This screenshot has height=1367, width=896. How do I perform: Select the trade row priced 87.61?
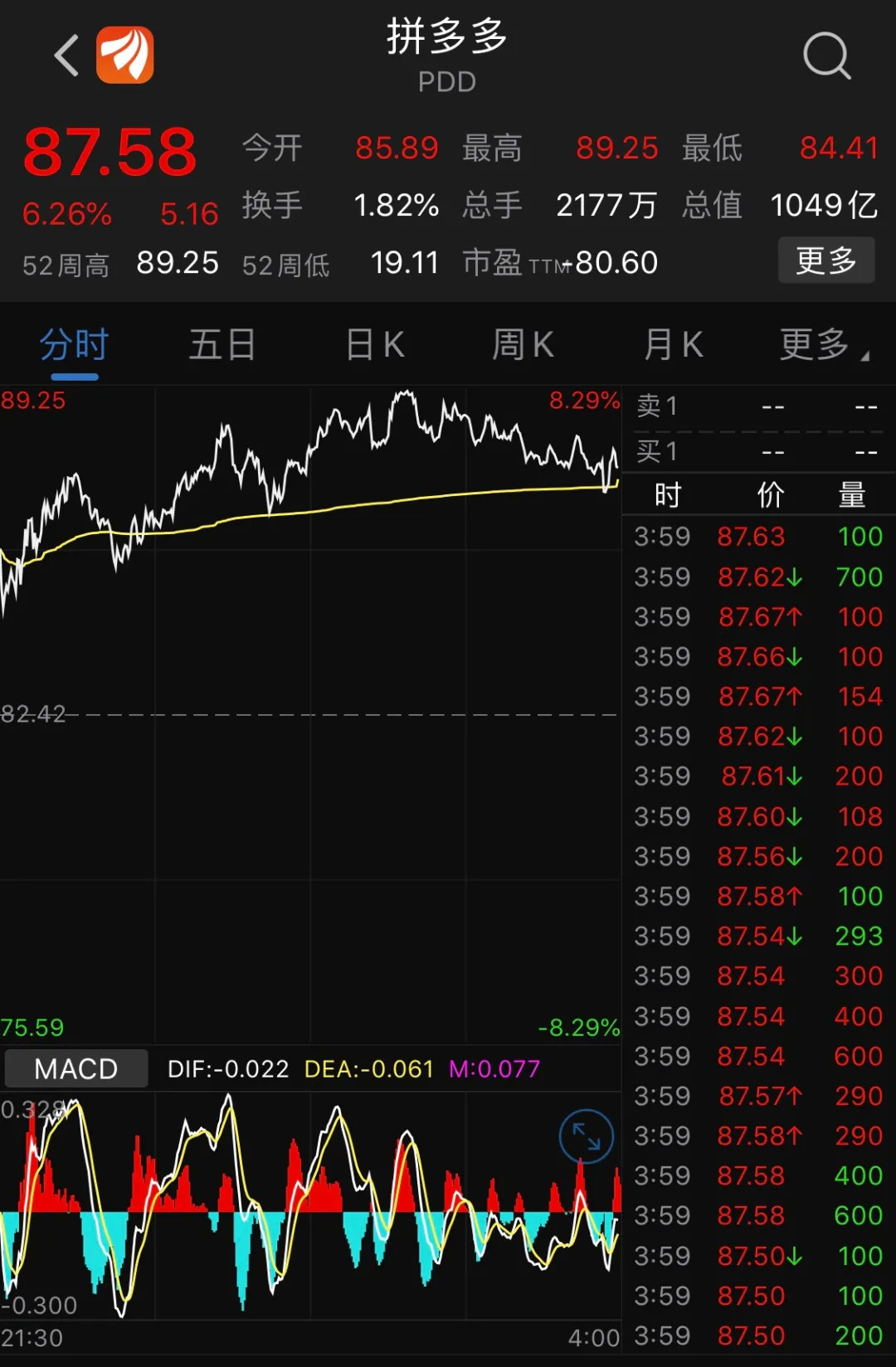[758, 776]
